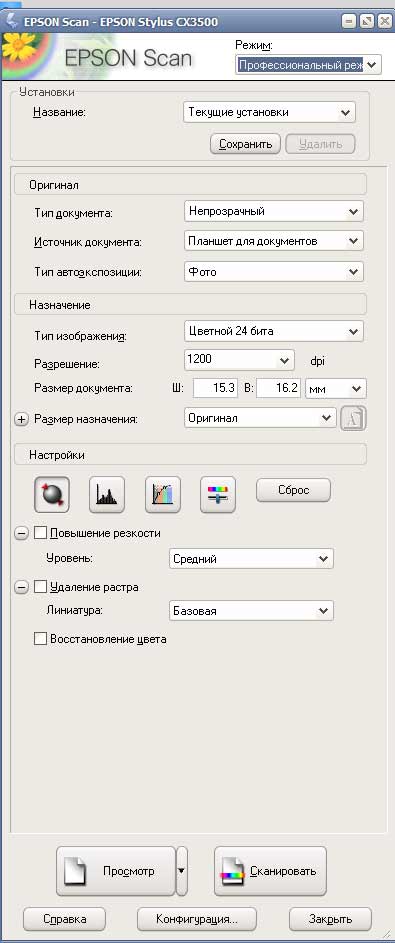Click the EPSON Scan title bar icon
This screenshot has width=395, height=943.
click(11, 22)
